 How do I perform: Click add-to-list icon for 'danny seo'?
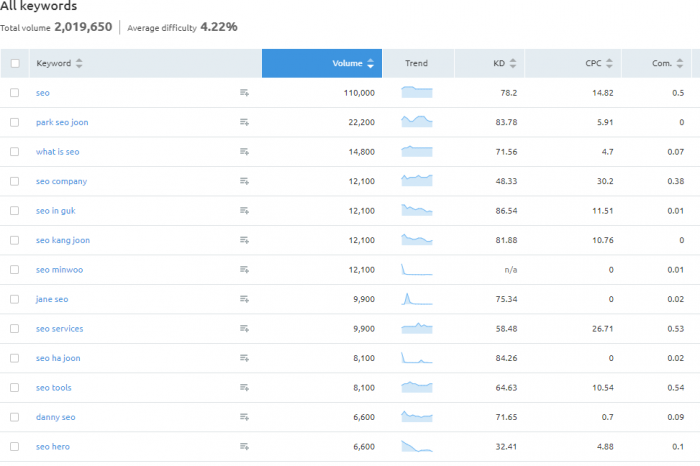244,417
